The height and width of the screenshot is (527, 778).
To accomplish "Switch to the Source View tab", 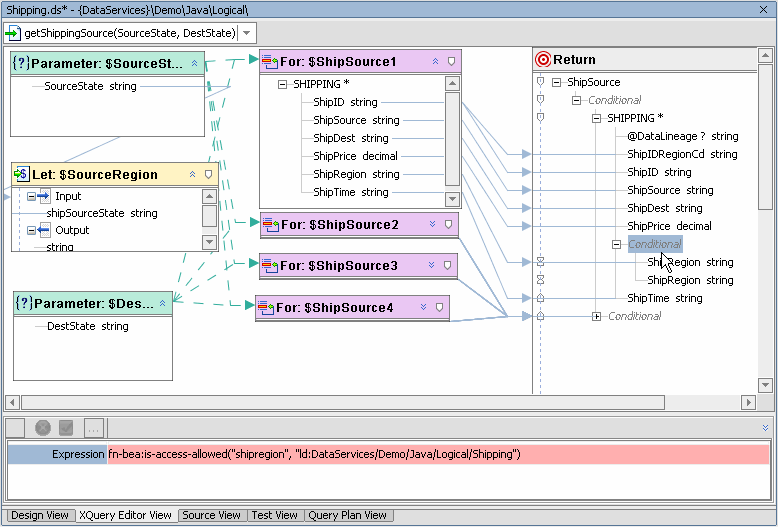I will point(211,515).
